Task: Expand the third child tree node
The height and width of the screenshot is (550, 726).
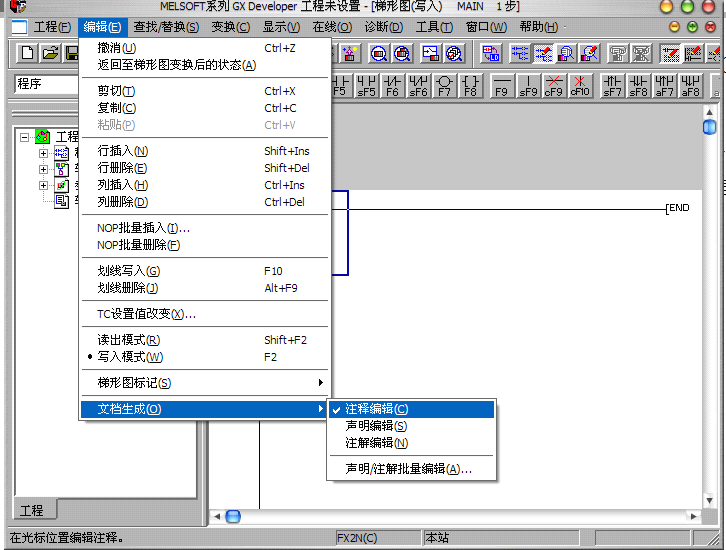Action: click(x=43, y=185)
